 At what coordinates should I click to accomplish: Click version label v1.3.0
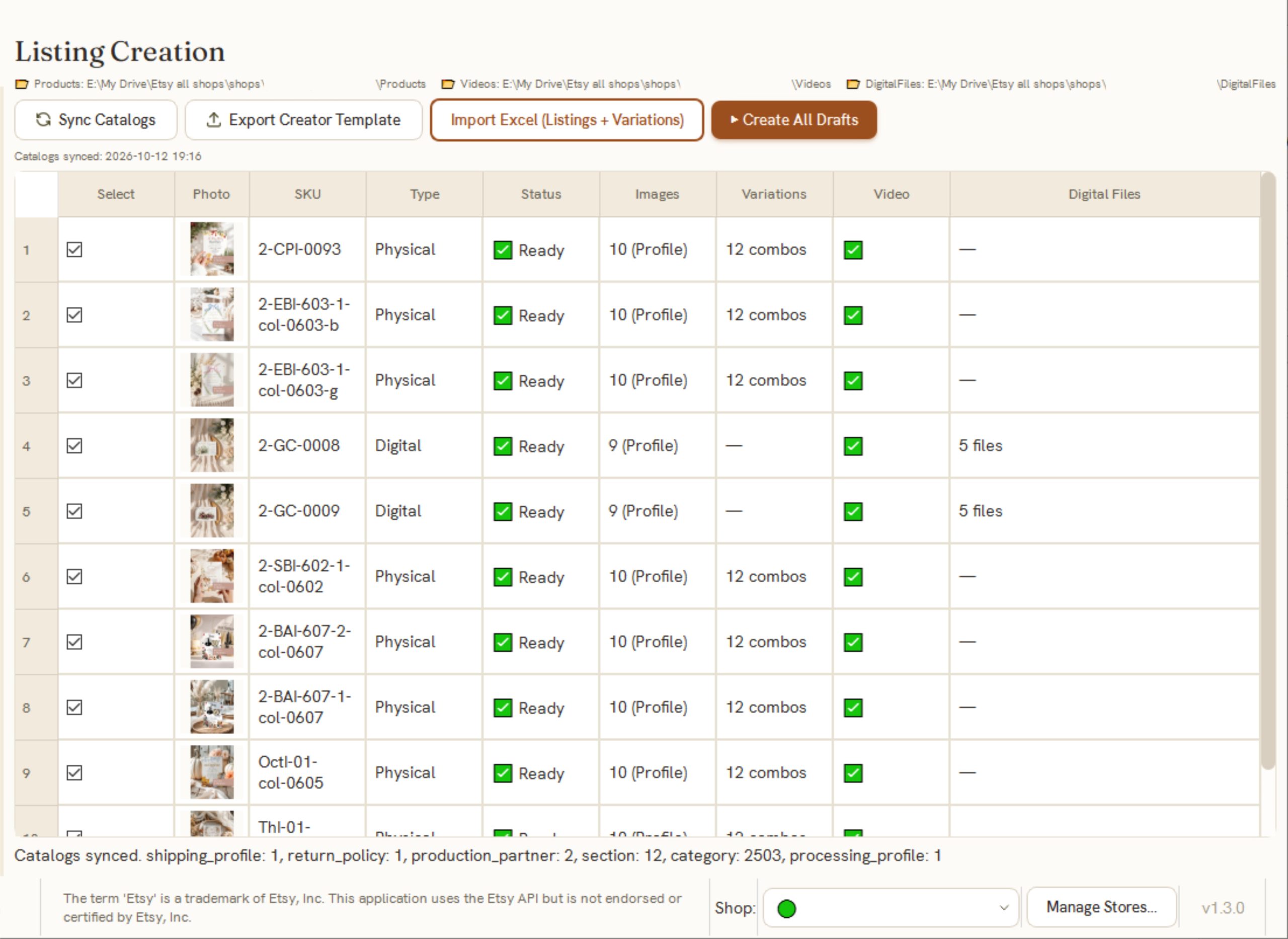pos(1223,908)
